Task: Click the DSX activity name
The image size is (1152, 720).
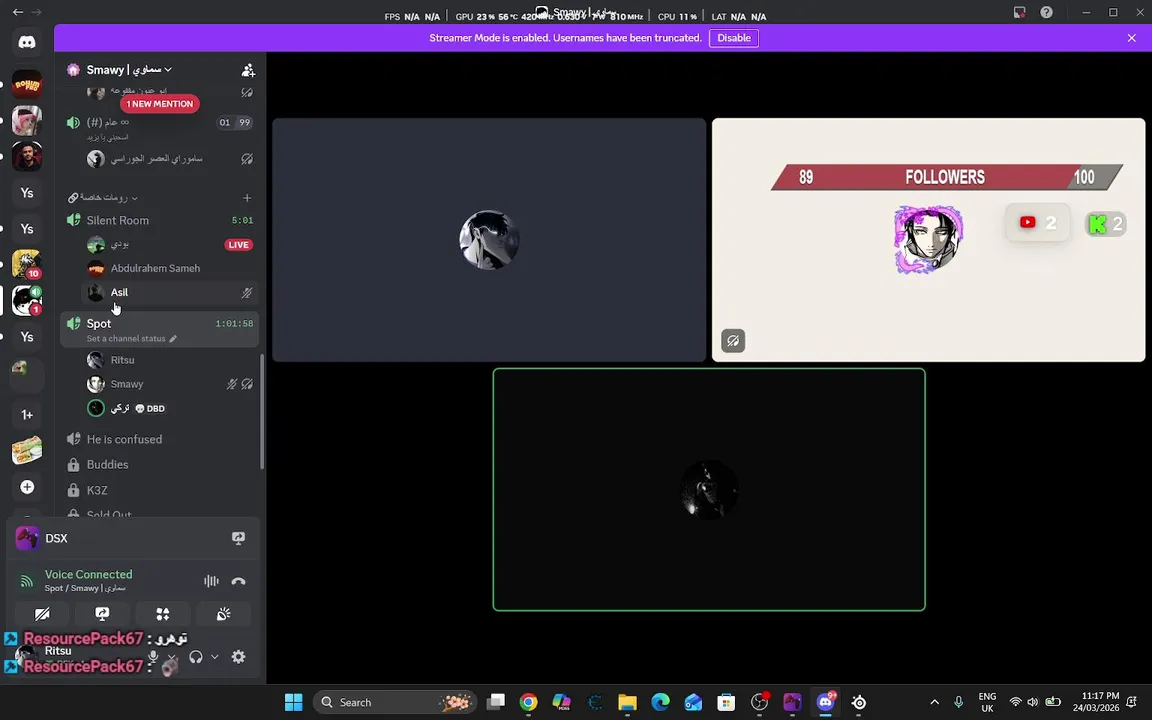Action: tap(56, 539)
